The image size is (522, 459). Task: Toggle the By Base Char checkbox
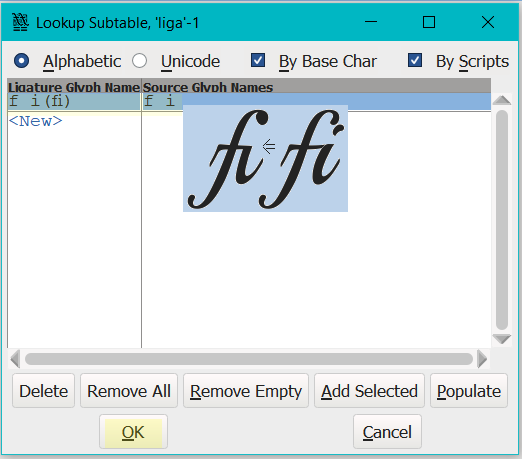(x=258, y=60)
